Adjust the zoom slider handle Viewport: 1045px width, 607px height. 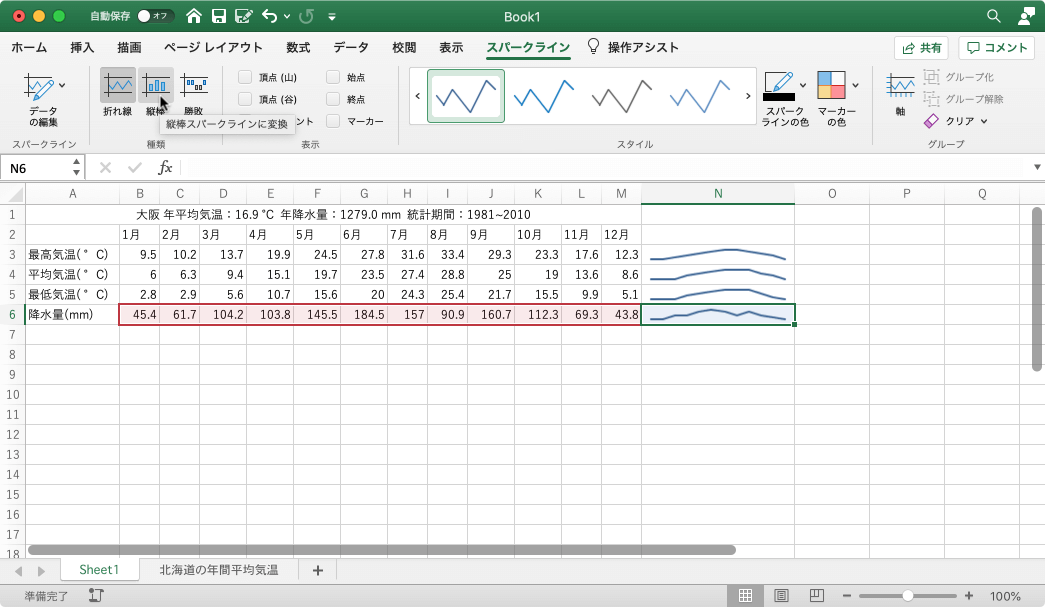point(907,596)
